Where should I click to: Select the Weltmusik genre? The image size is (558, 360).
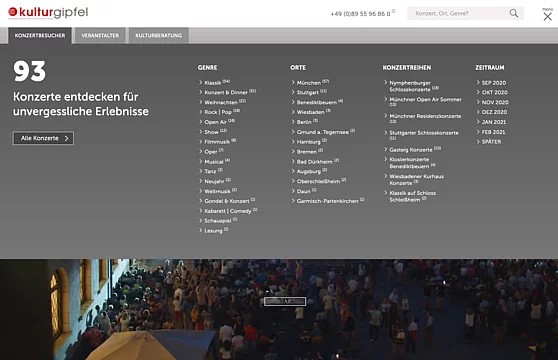pos(218,191)
